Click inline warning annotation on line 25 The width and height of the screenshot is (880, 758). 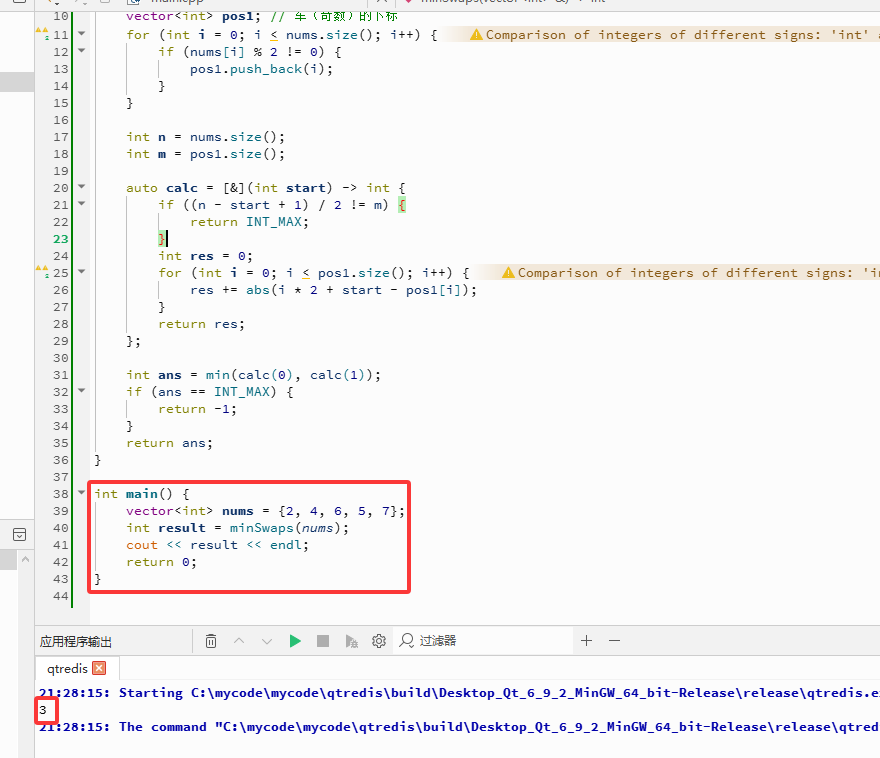tap(690, 273)
